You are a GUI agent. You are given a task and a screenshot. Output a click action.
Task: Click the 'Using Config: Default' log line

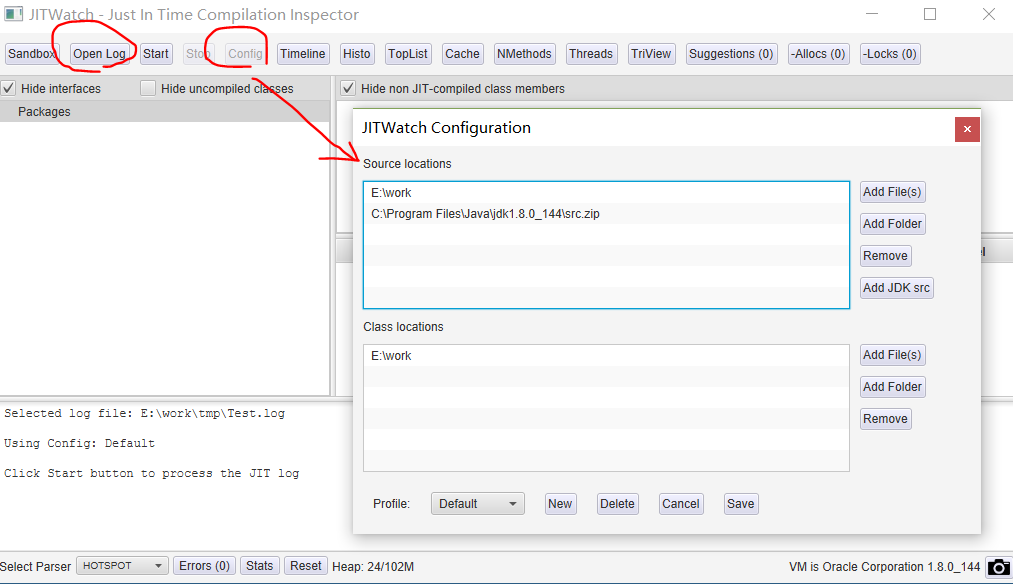(79, 443)
